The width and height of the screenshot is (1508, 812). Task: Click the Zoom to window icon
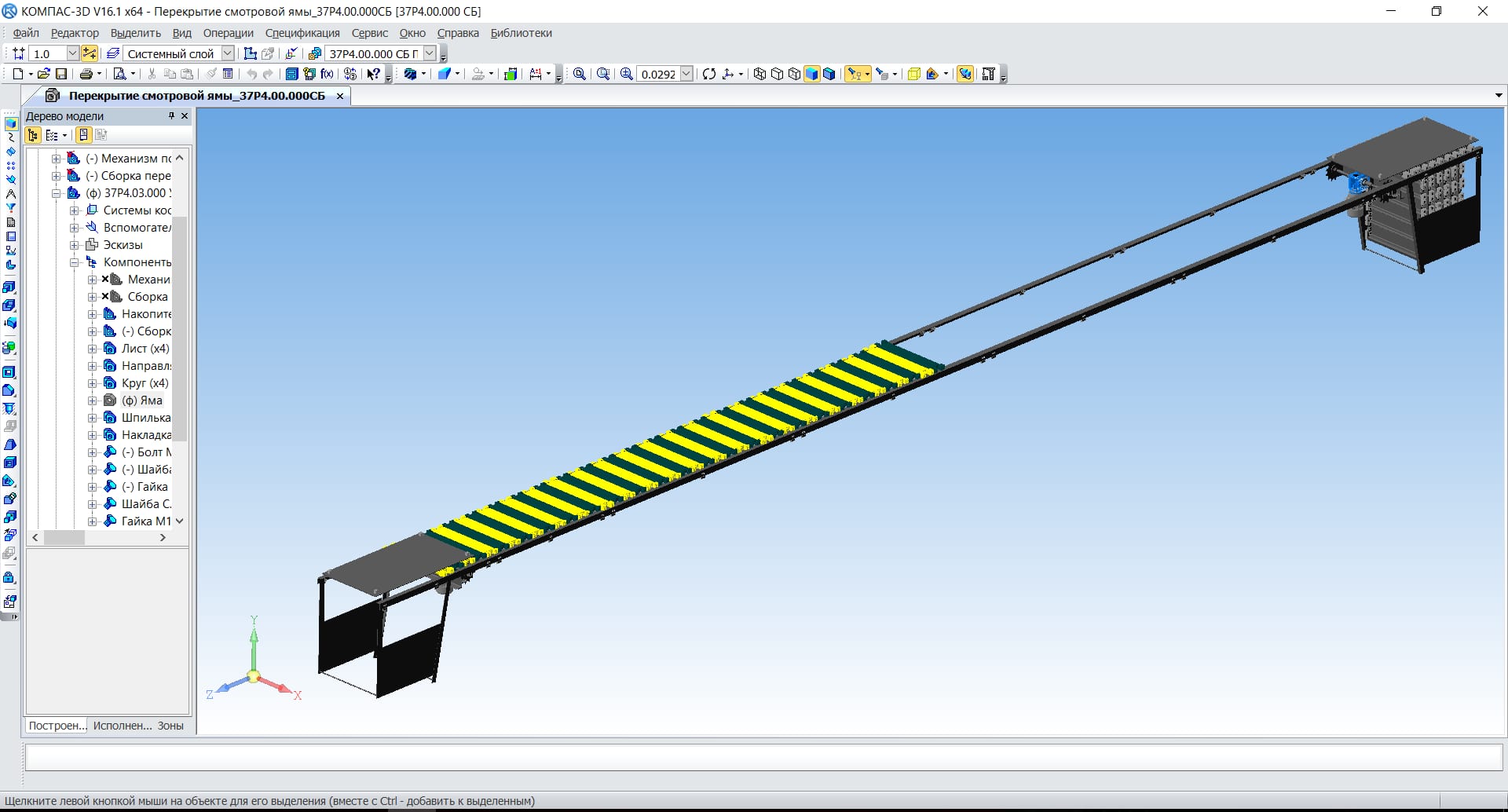click(603, 74)
